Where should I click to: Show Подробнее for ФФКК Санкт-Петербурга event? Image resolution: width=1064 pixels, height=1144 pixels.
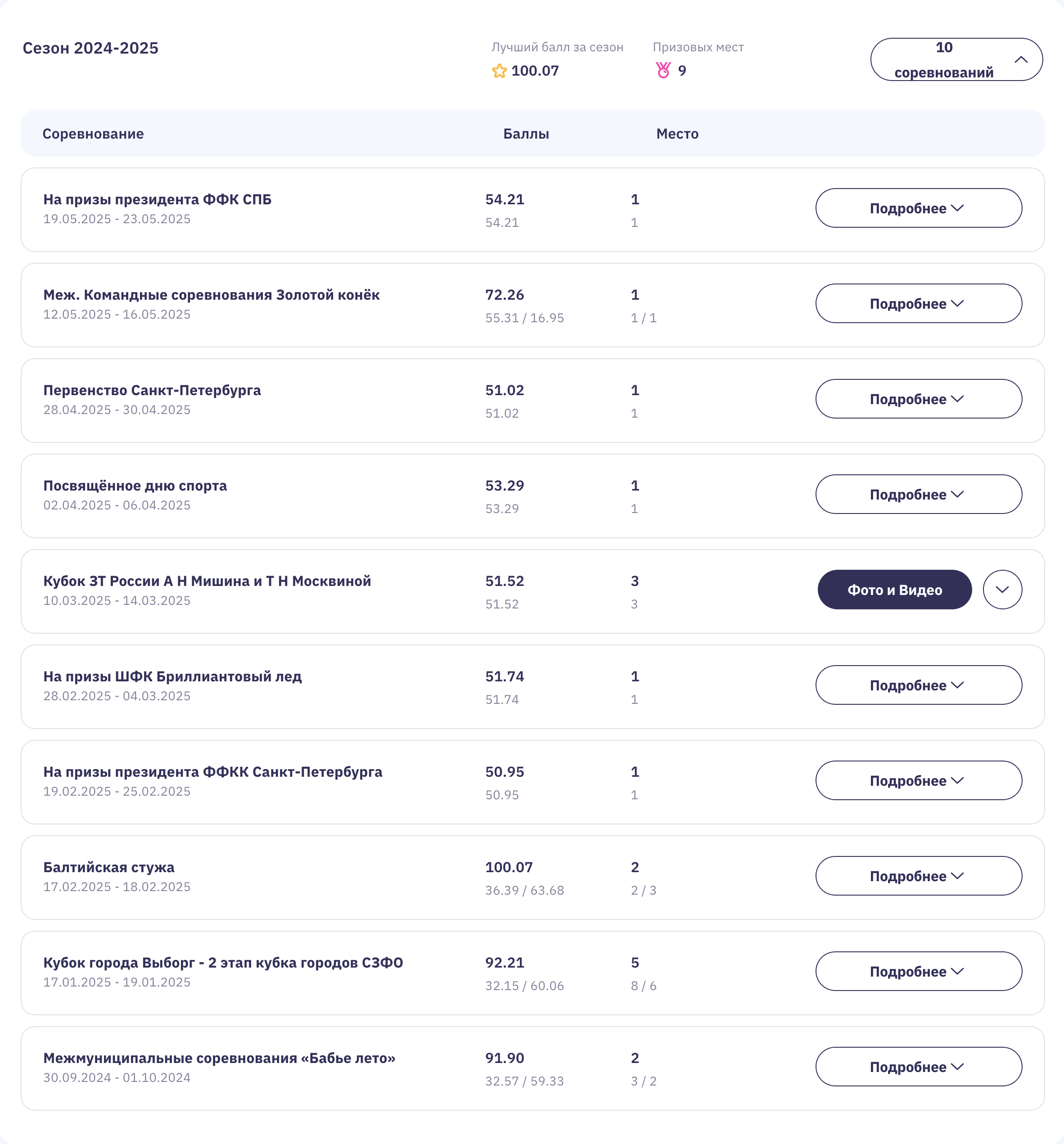[x=919, y=780]
